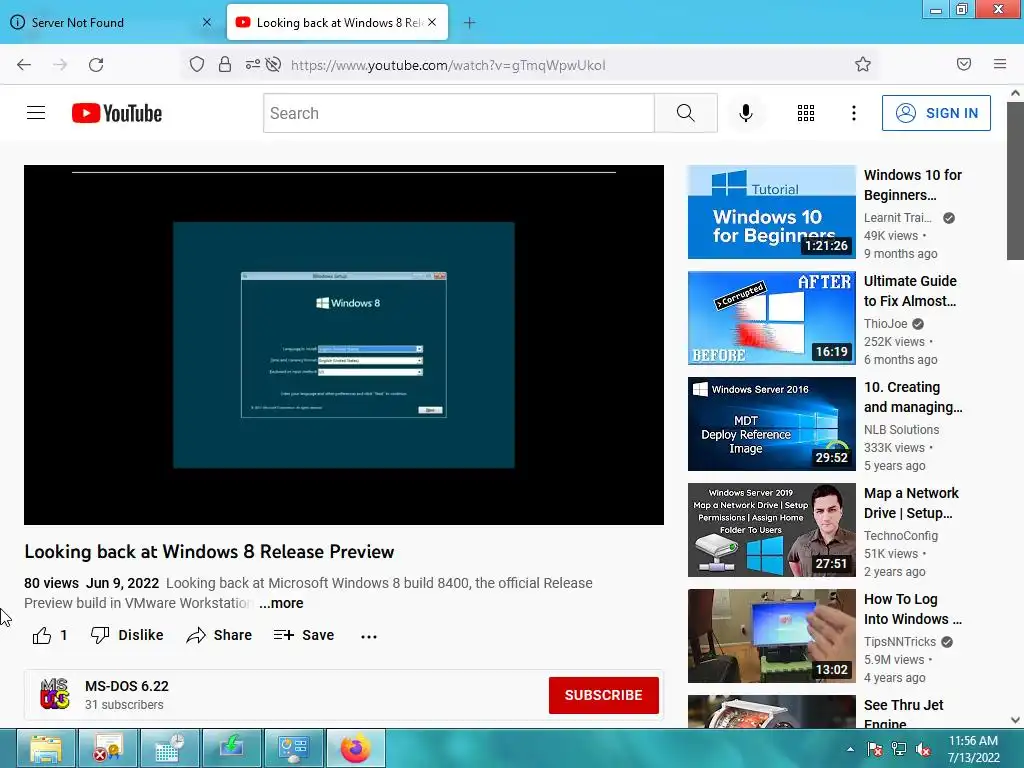Click the scrollbar down arrow
1024x768 pixels.
pyautogui.click(x=1015, y=720)
